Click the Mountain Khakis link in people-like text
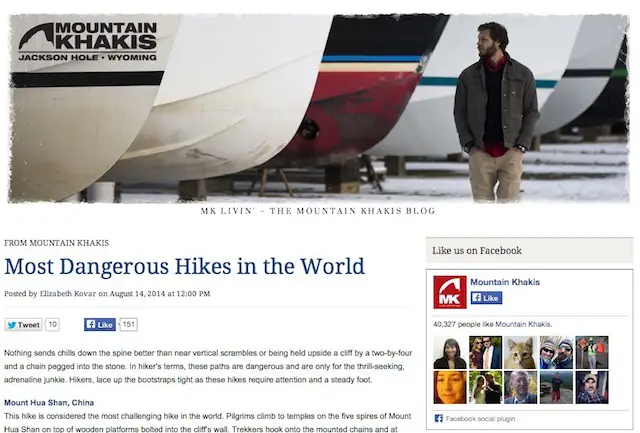Image resolution: width=640 pixels, height=433 pixels. pos(523,324)
